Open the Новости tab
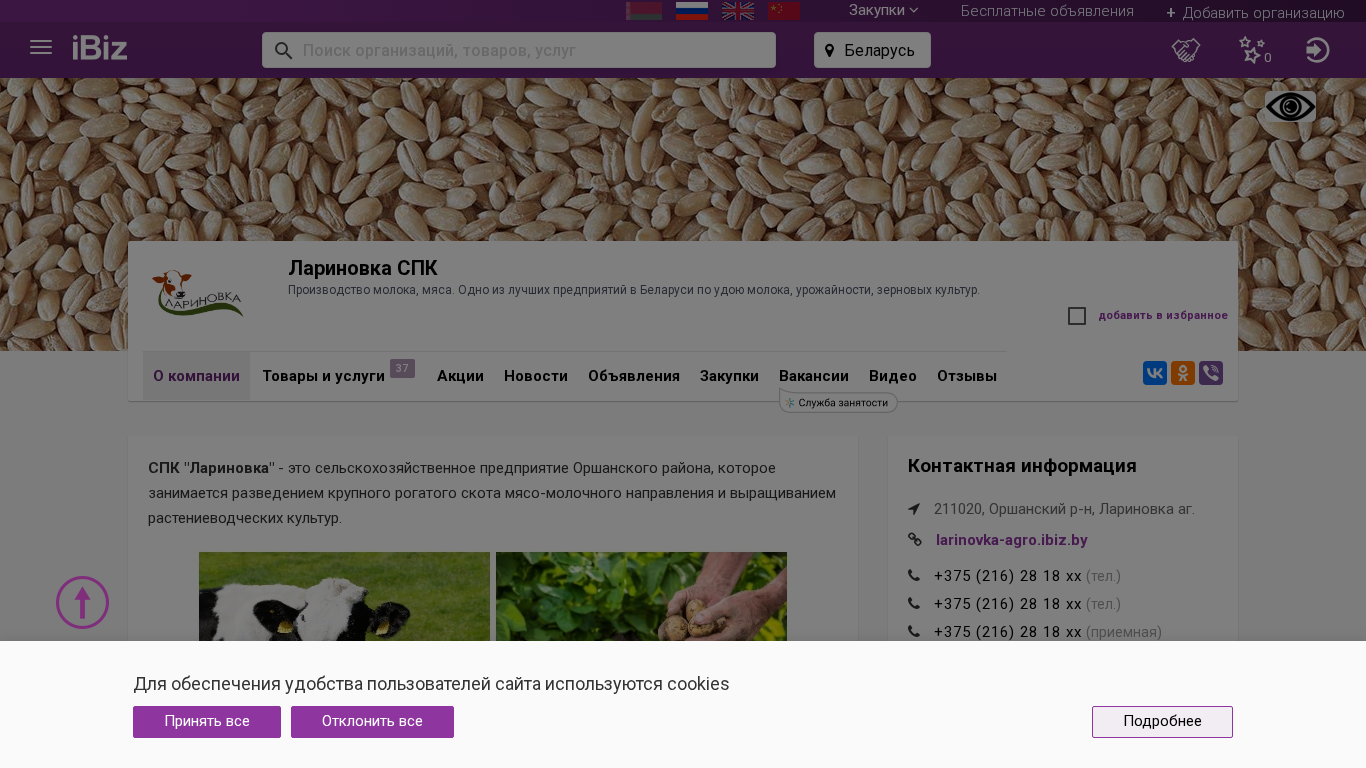The image size is (1366, 768). coord(536,376)
